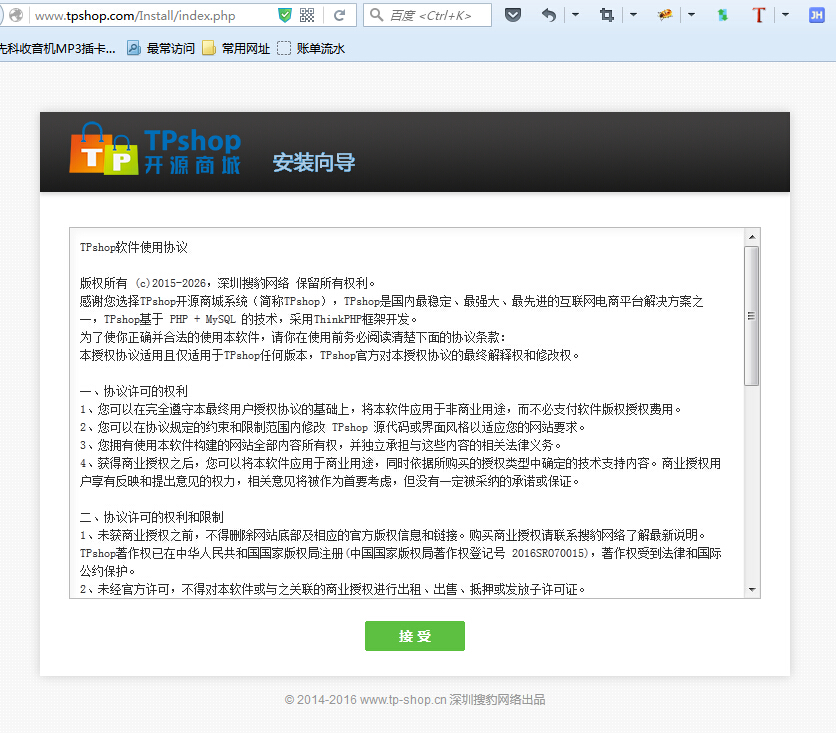Open the blue JH extension icon
Screen dimensions: 836x733
816,15
